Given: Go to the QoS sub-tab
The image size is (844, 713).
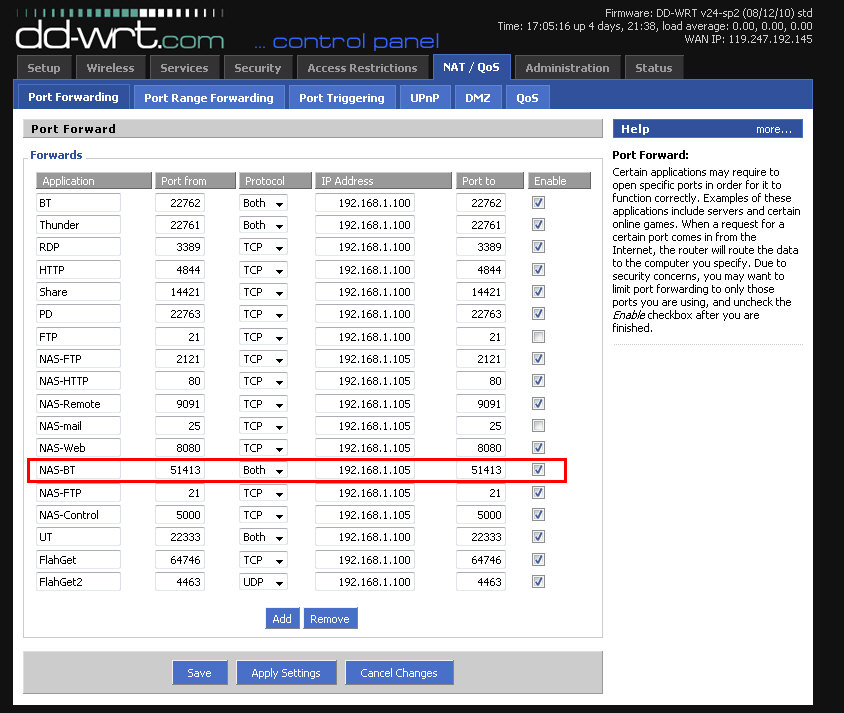Looking at the screenshot, I should click(x=527, y=98).
